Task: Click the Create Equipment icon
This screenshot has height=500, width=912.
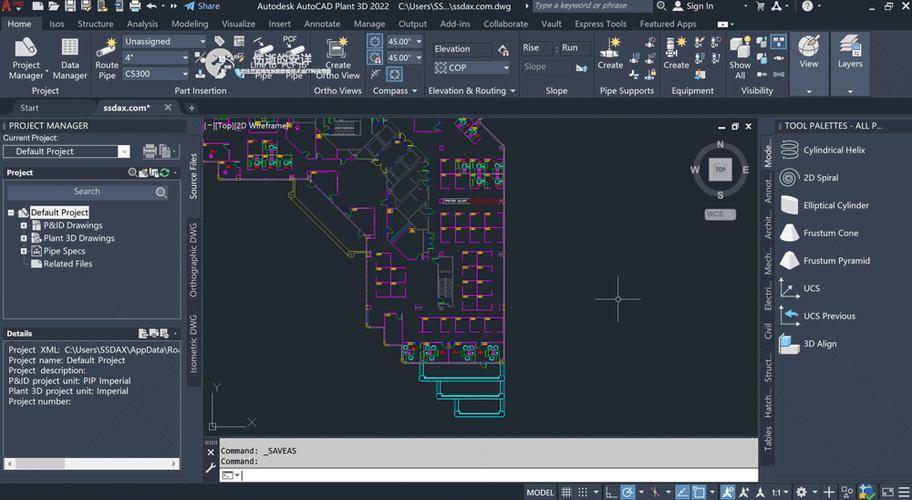Action: point(677,51)
